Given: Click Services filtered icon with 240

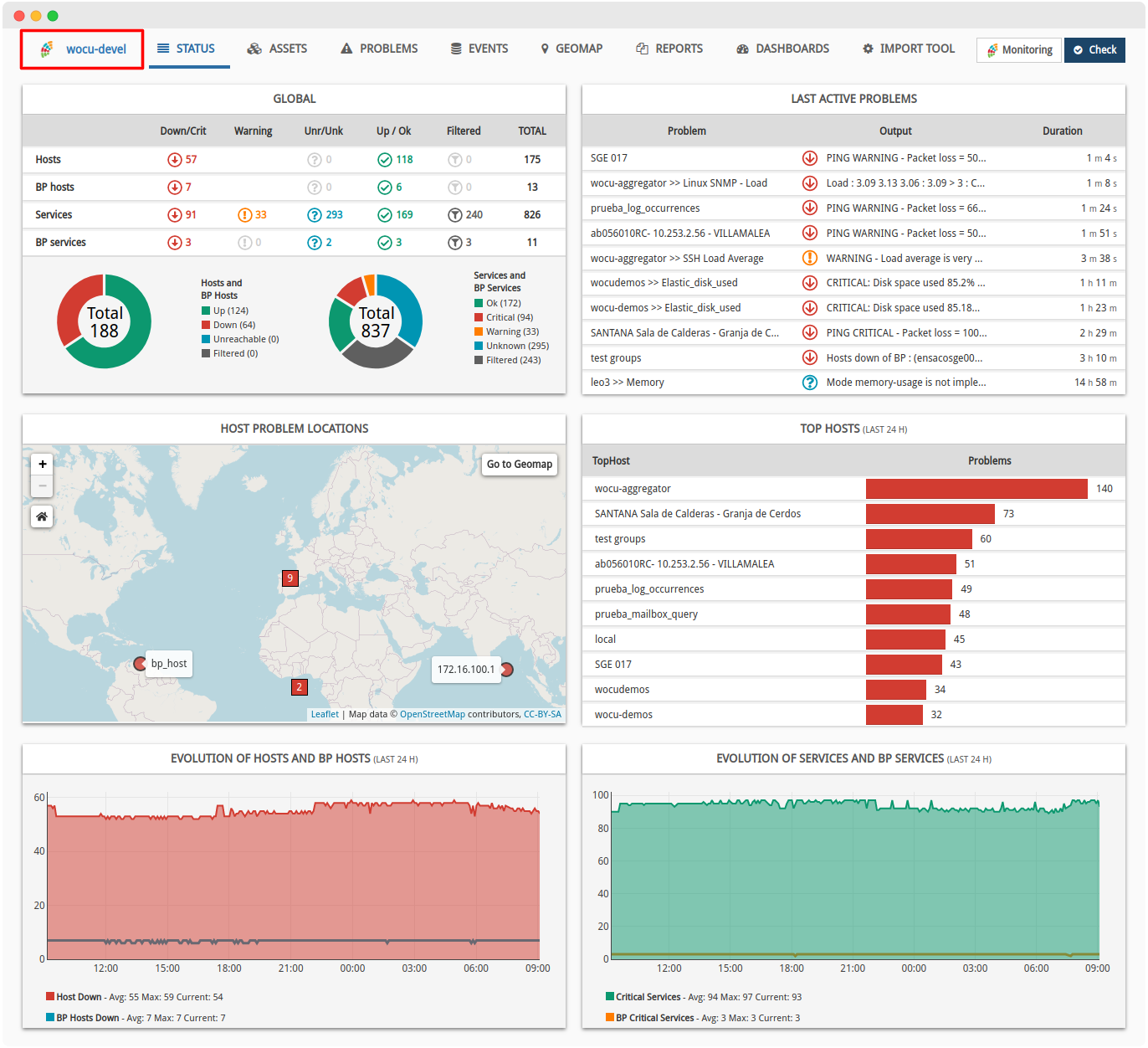Looking at the screenshot, I should coord(455,214).
